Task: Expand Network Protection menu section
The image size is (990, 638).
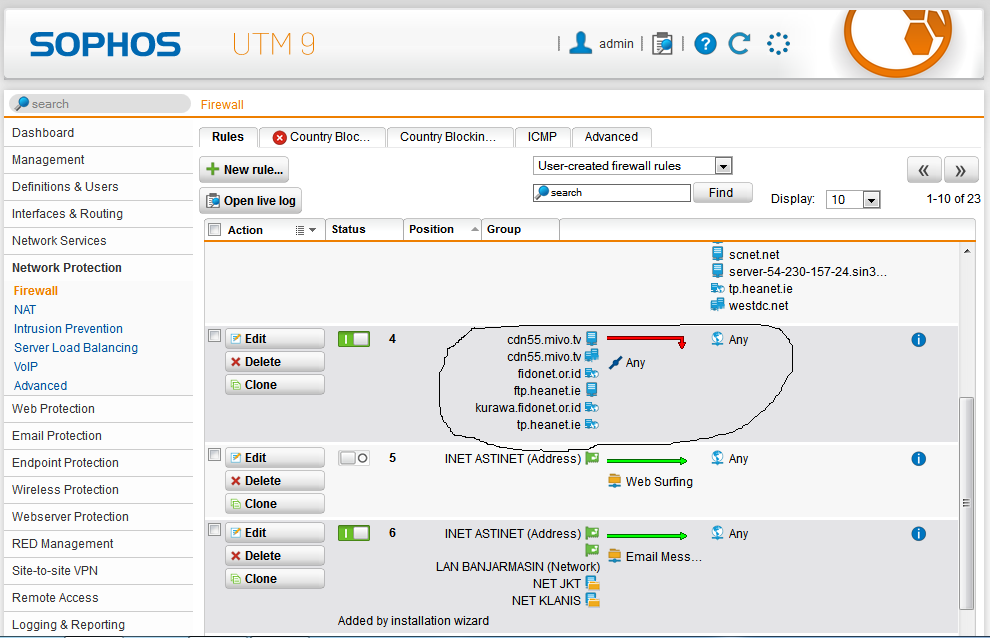Action: [x=67, y=268]
